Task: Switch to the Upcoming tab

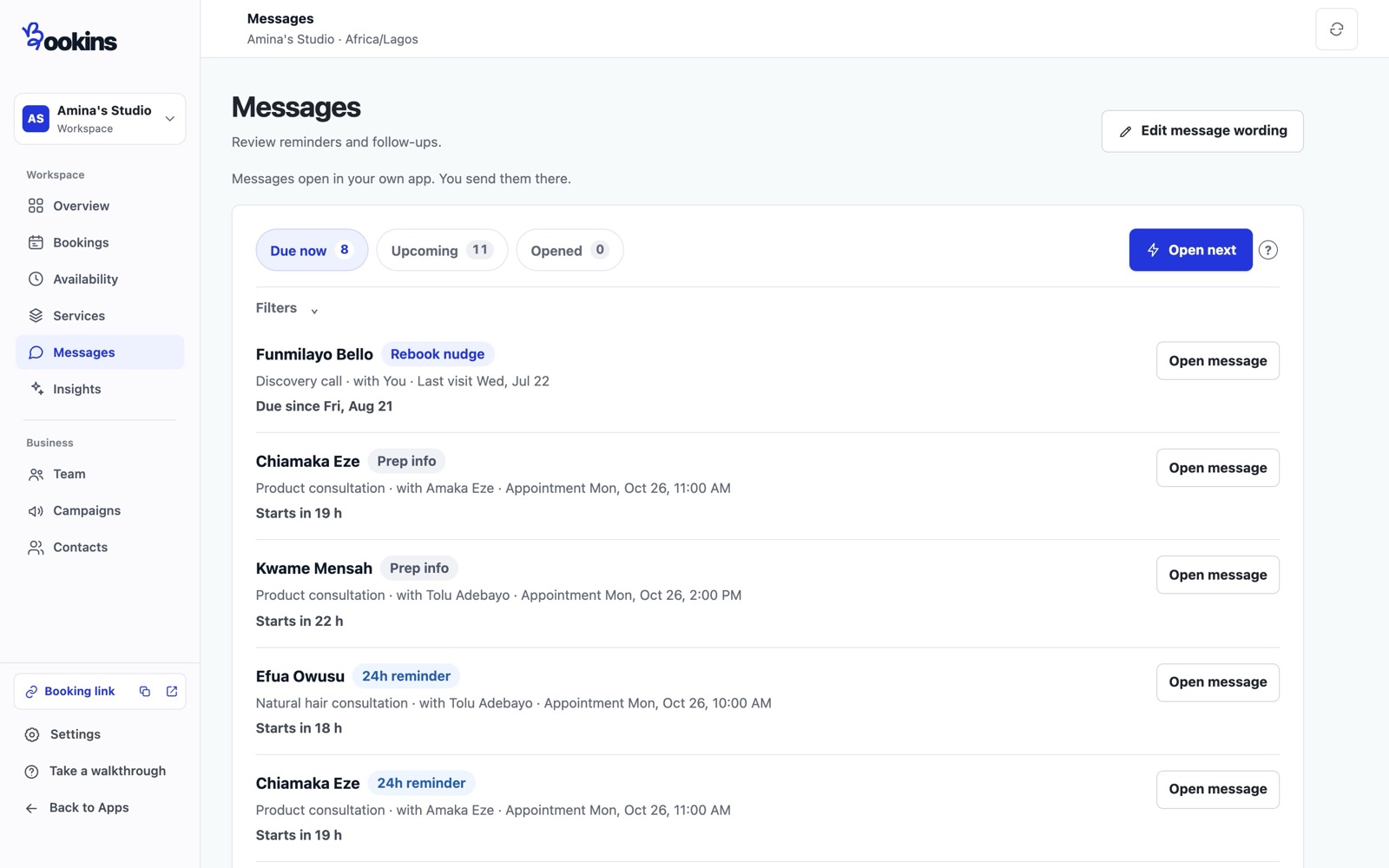Action: (442, 250)
